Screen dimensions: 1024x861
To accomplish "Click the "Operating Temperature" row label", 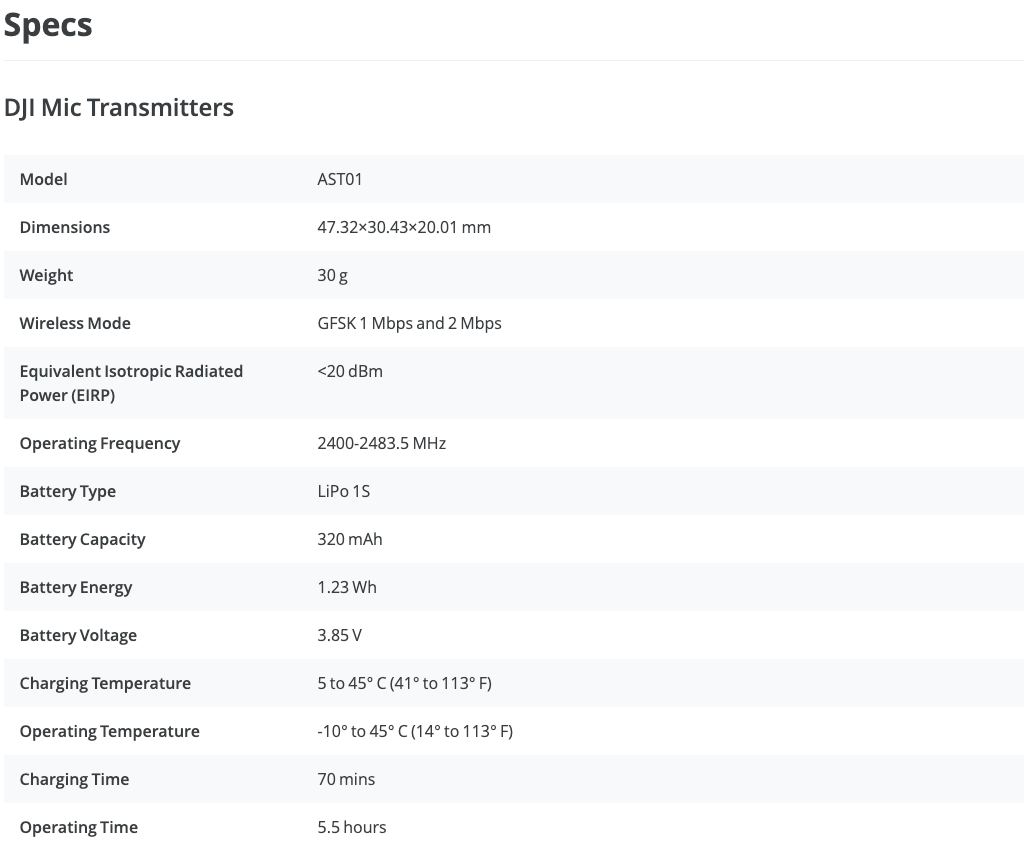I will pos(110,732).
